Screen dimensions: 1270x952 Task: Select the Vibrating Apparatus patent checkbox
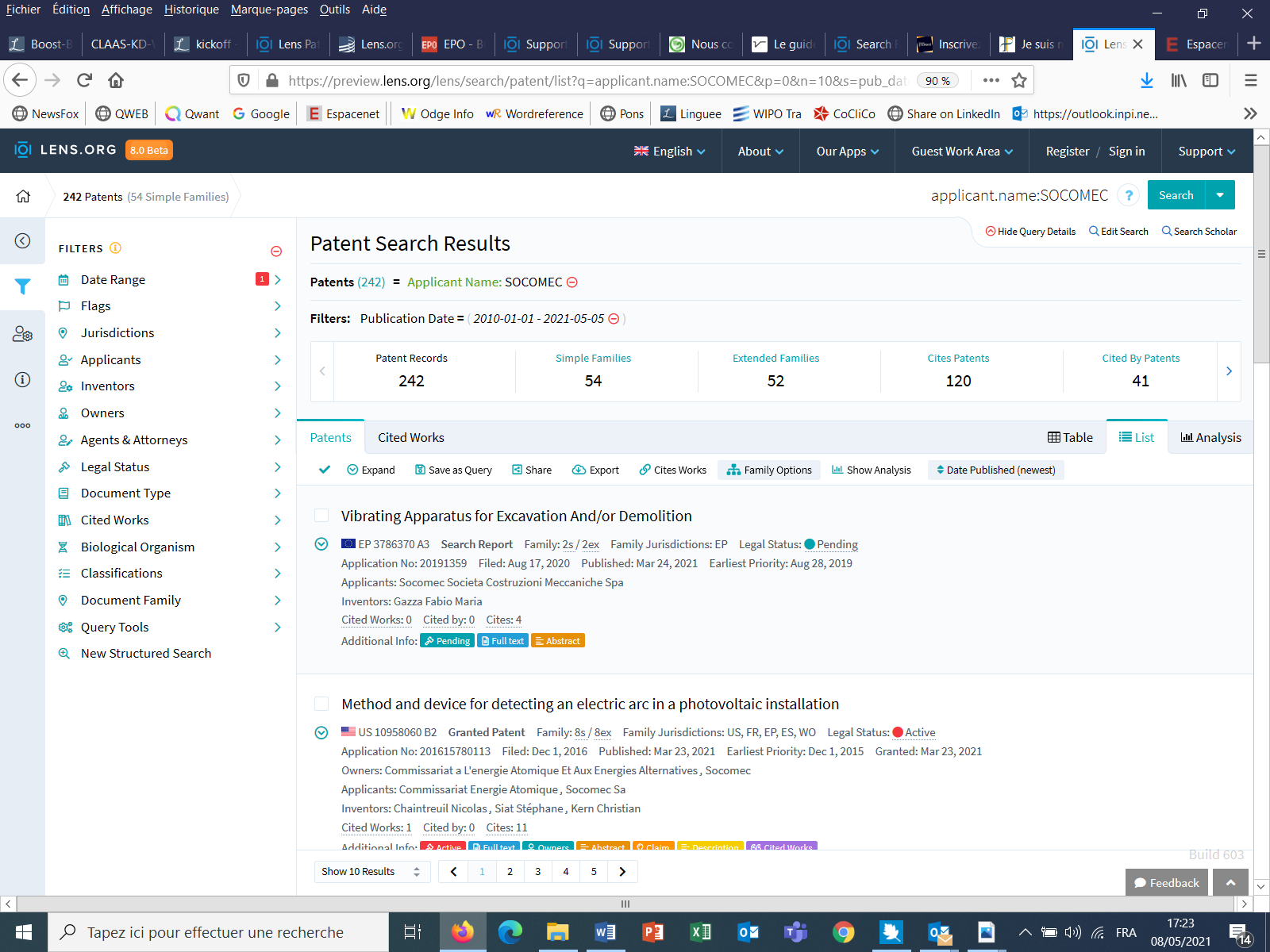click(x=321, y=516)
